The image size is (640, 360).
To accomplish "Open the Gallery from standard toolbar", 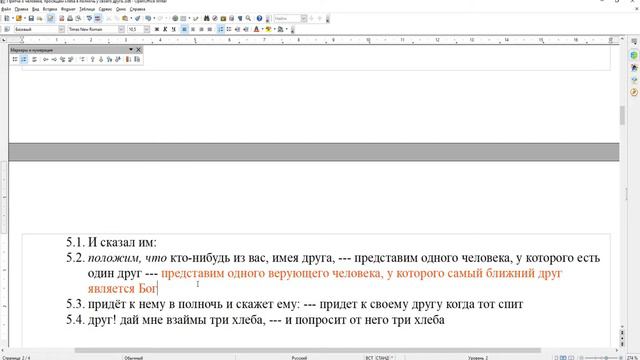I will click(223, 18).
